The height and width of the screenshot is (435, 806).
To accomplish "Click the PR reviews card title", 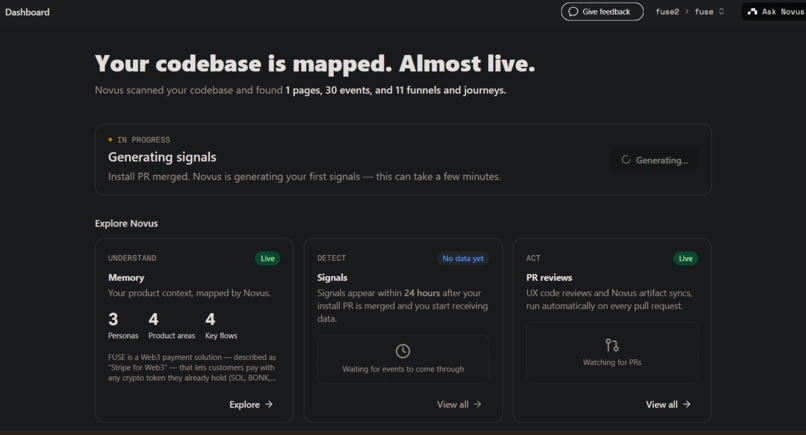I will point(549,278).
